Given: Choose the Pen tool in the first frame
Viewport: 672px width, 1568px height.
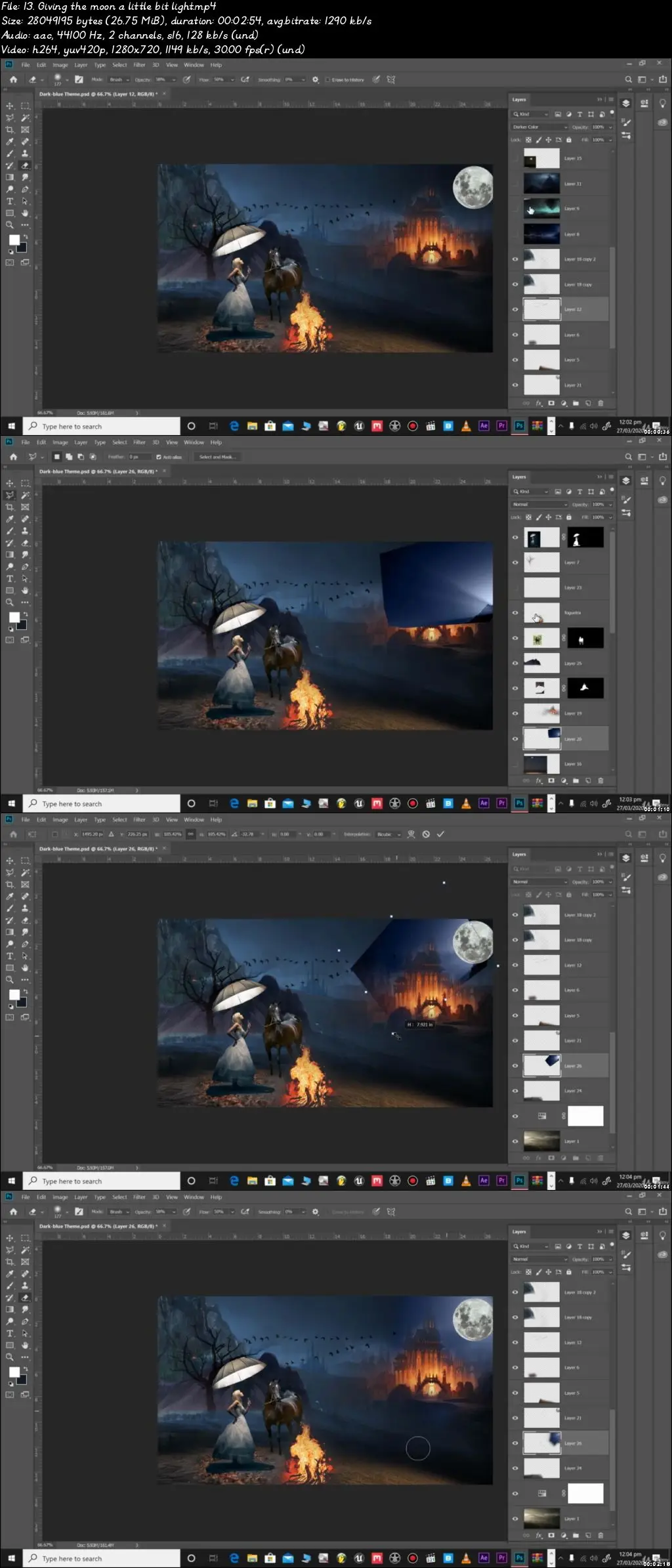Looking at the screenshot, I should click(x=25, y=189).
